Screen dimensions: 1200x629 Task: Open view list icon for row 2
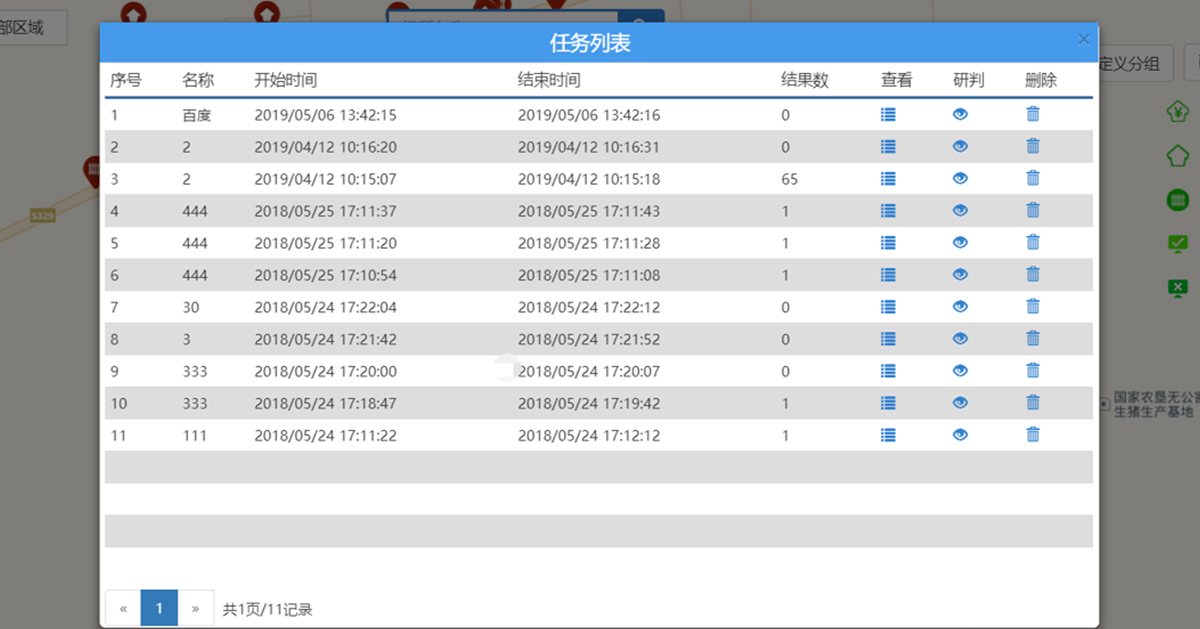888,146
